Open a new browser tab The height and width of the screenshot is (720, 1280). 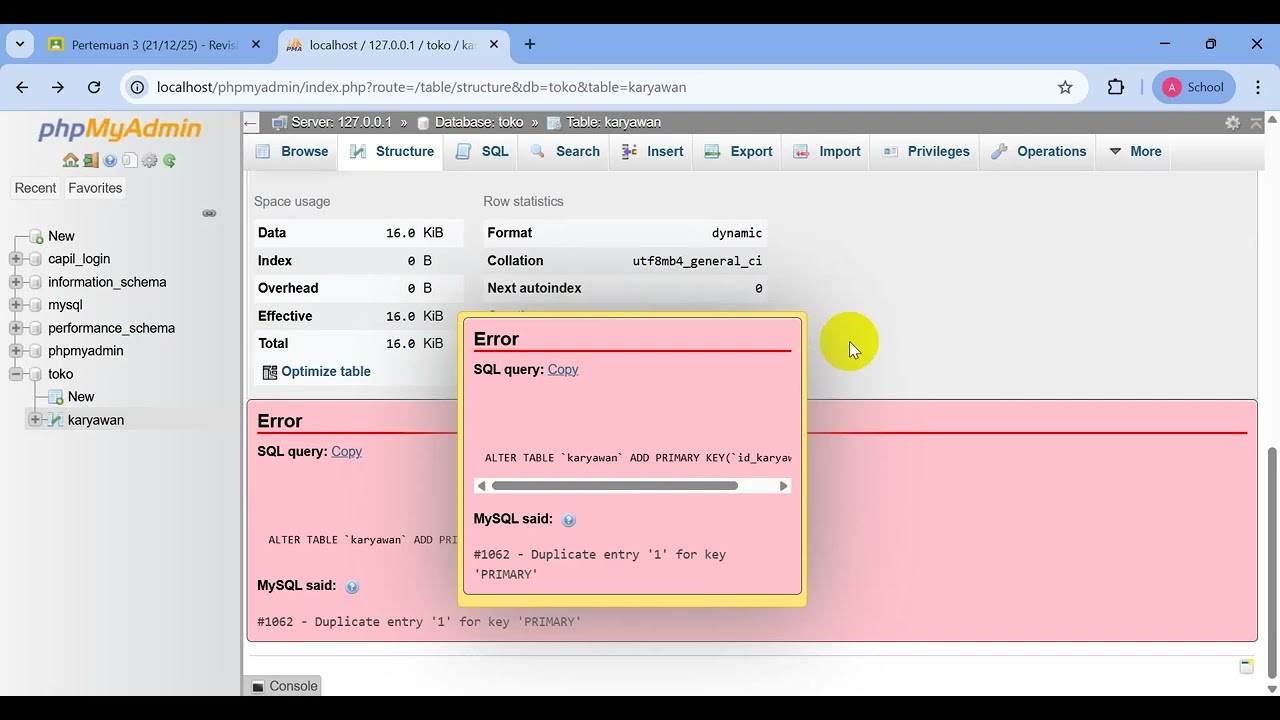[x=530, y=44]
